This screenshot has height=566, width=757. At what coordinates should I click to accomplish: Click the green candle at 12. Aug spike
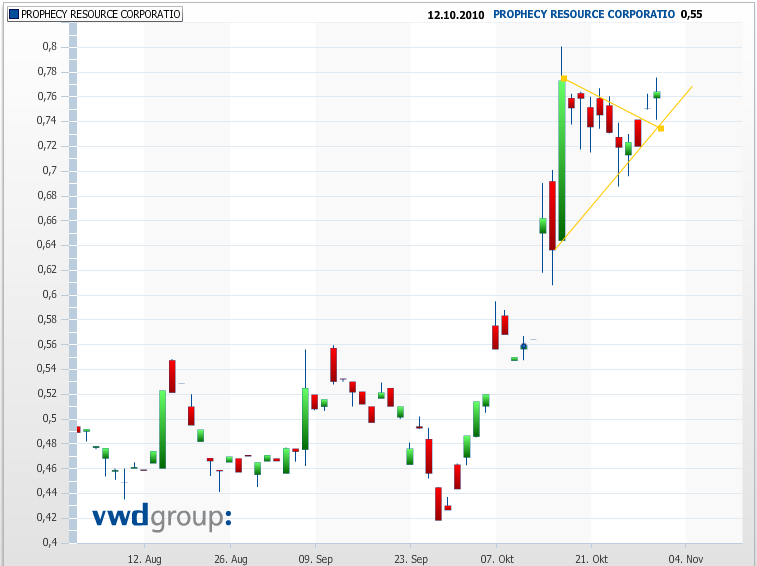tap(162, 428)
